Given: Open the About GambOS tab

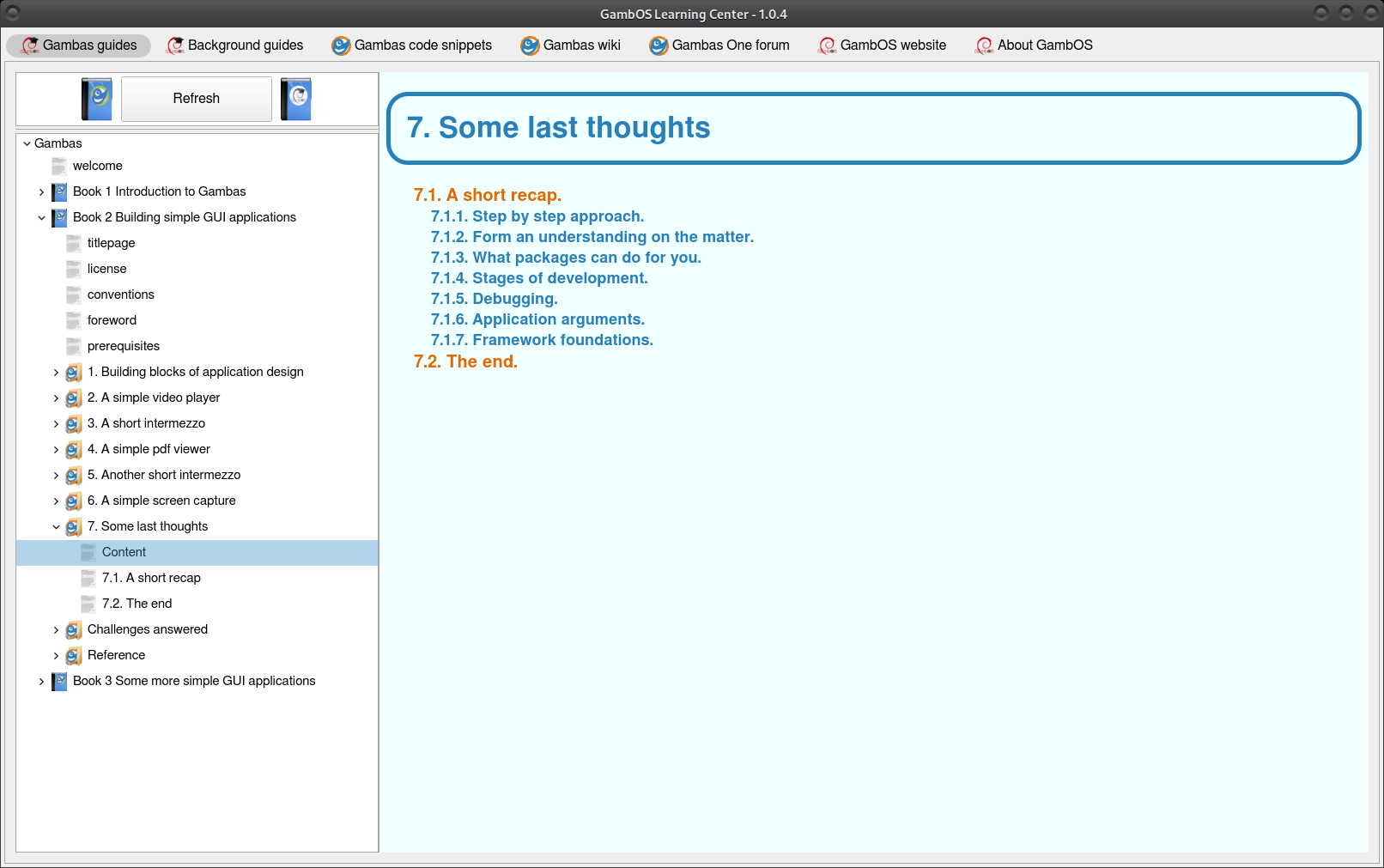Looking at the screenshot, I should [1034, 46].
